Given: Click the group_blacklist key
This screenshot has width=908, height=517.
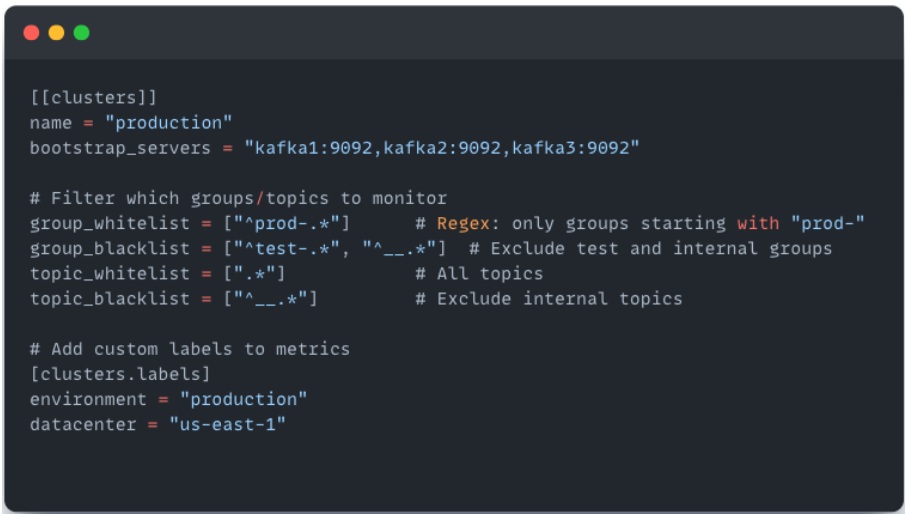Looking at the screenshot, I should (x=104, y=248).
